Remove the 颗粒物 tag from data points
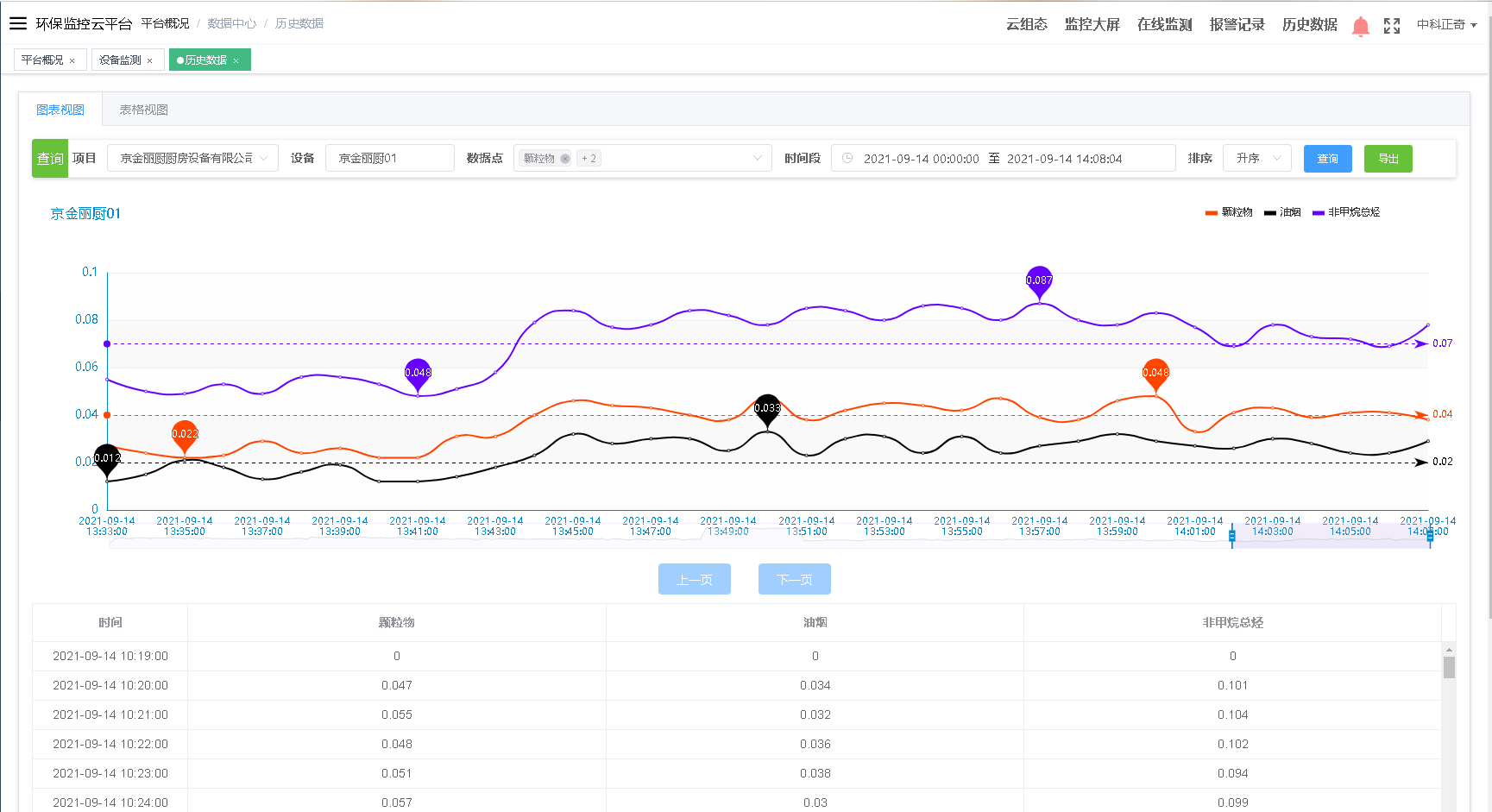Image resolution: width=1492 pixels, height=812 pixels. tap(565, 159)
